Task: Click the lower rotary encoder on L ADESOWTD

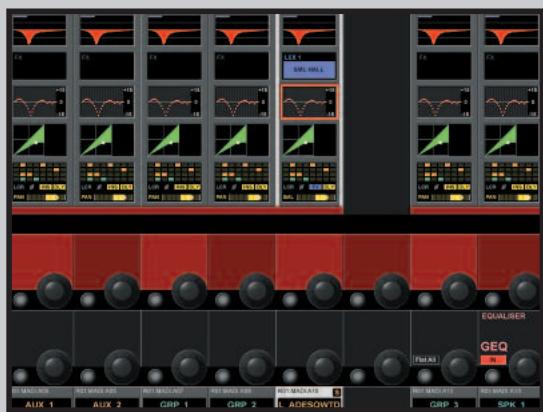Action: (x=324, y=367)
